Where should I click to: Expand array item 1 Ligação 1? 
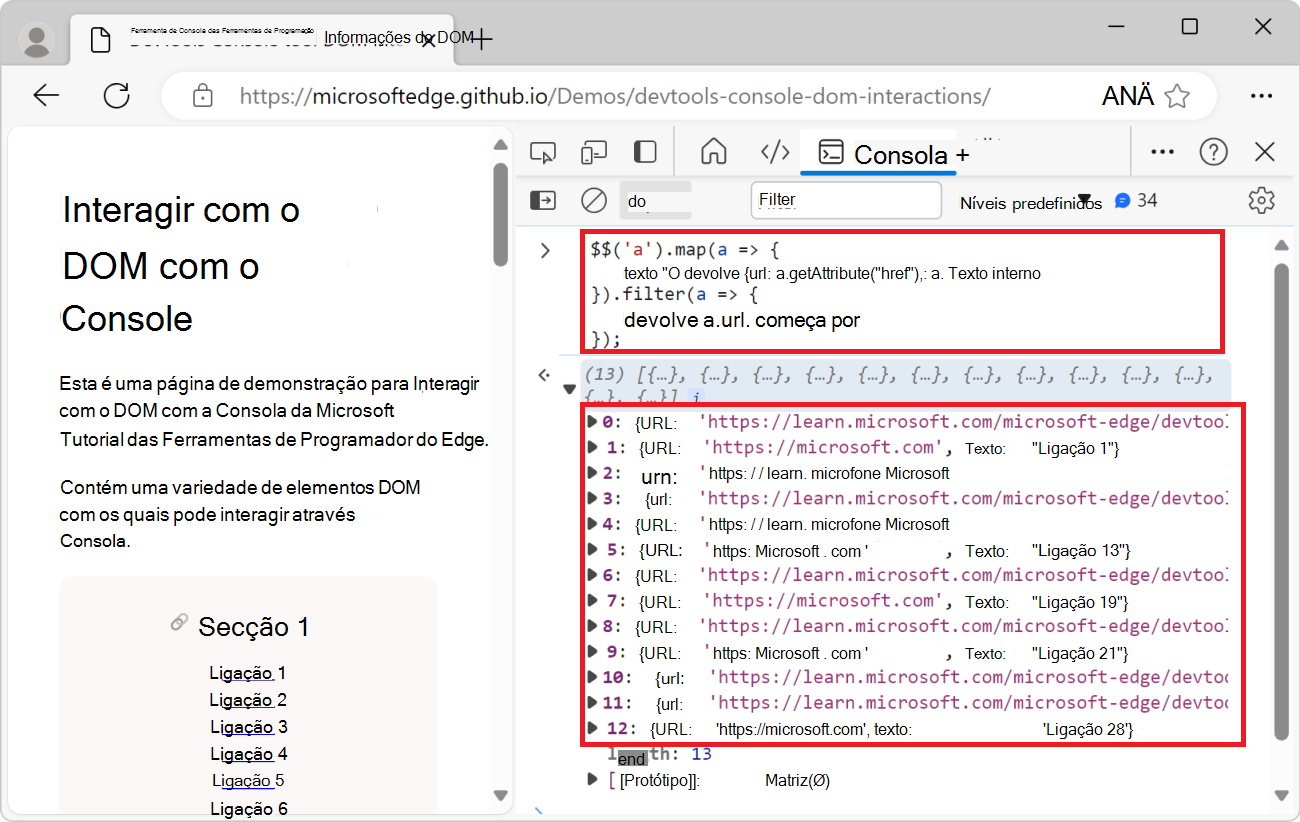(593, 447)
